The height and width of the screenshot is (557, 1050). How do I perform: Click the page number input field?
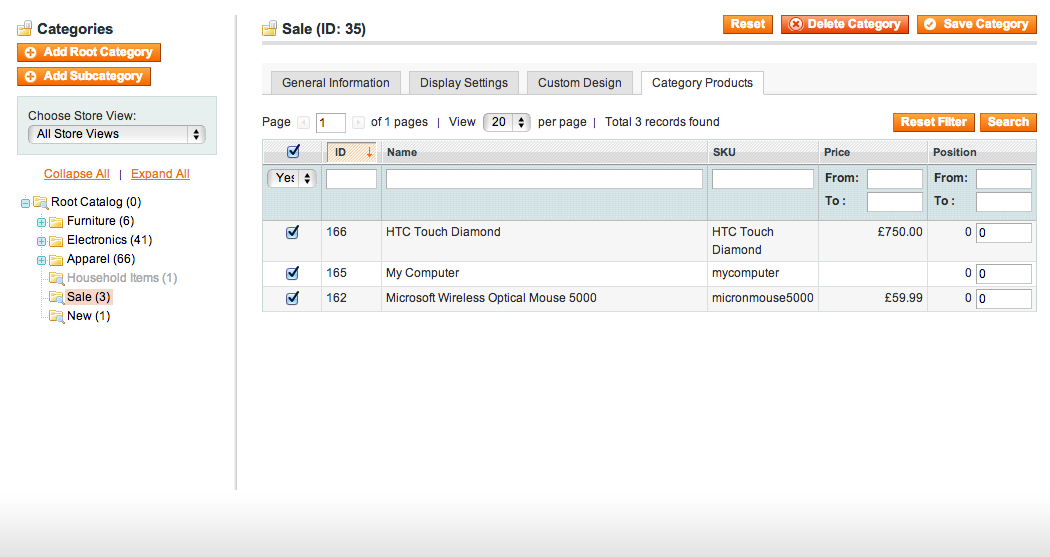pyautogui.click(x=330, y=123)
